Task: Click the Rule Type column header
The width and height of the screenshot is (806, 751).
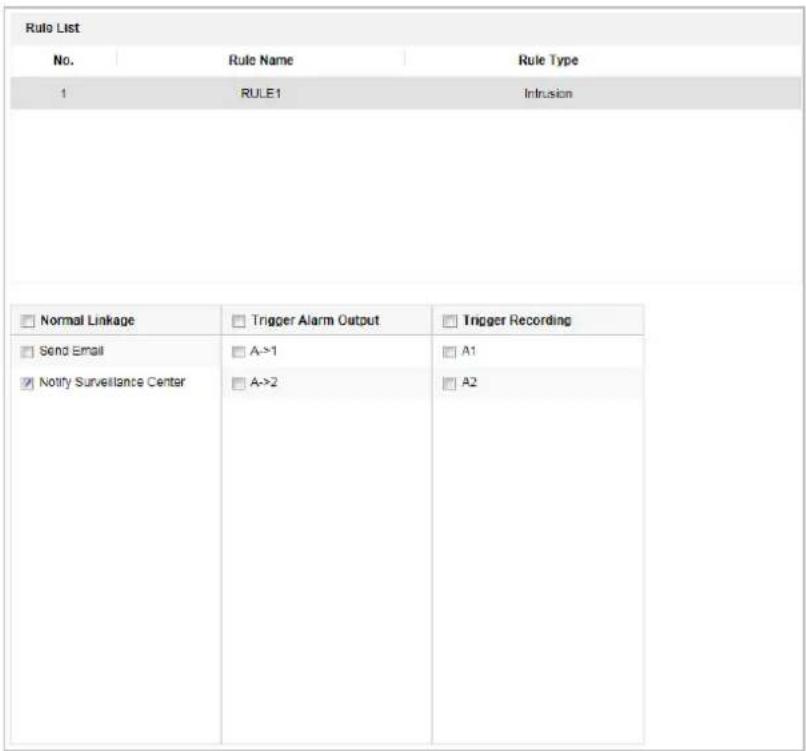Action: pos(548,60)
